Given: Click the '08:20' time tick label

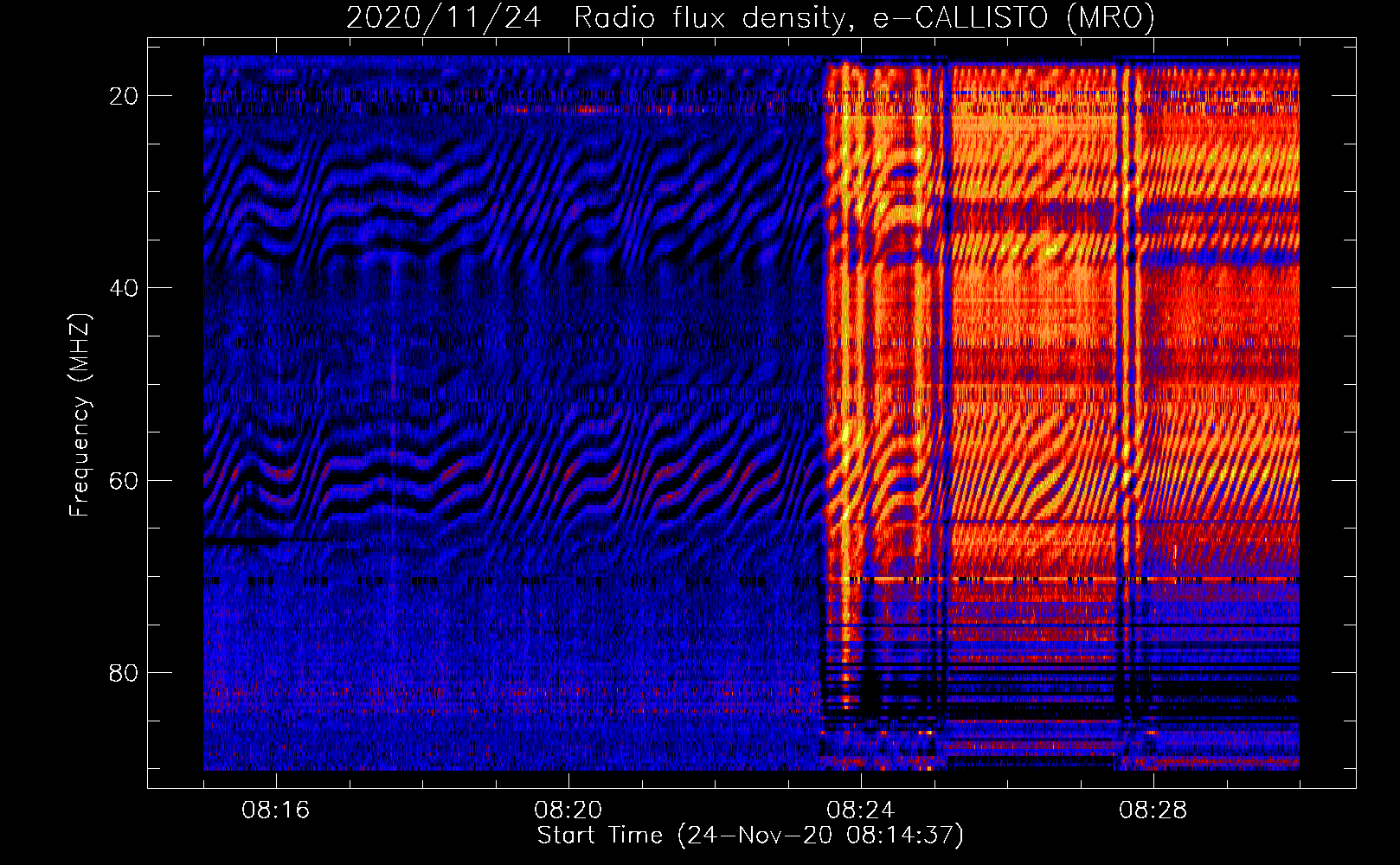Looking at the screenshot, I should (x=568, y=810).
